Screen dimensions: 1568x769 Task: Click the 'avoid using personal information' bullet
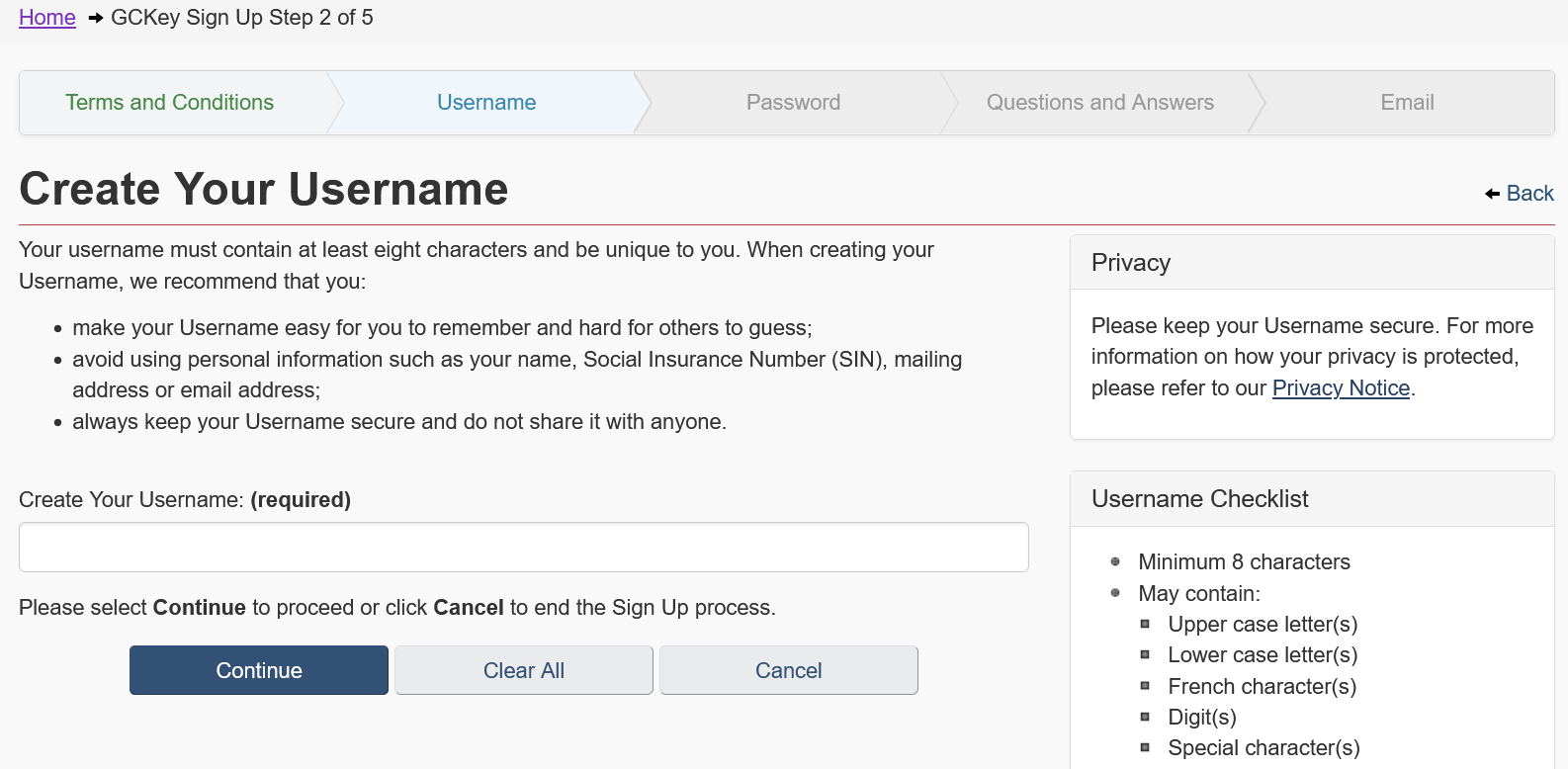(517, 375)
